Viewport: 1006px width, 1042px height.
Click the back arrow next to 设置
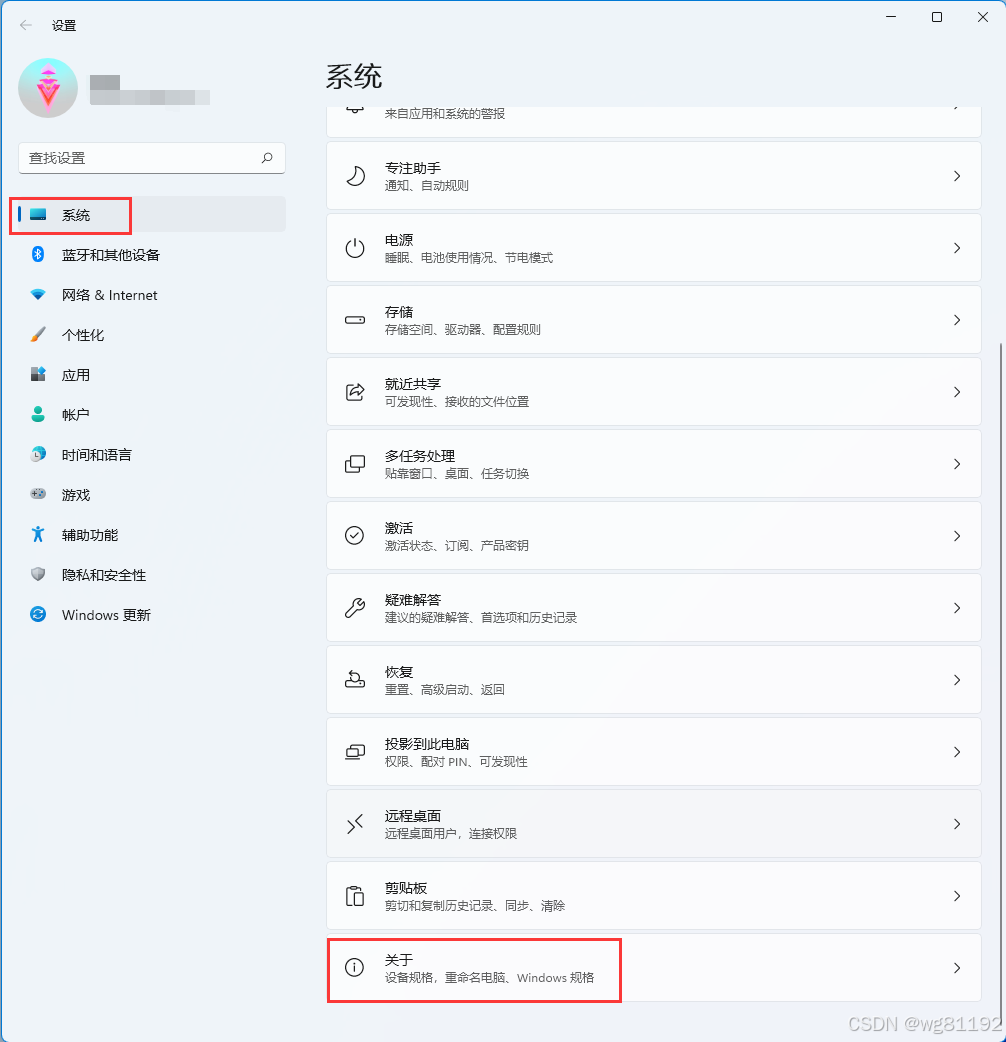click(x=26, y=25)
